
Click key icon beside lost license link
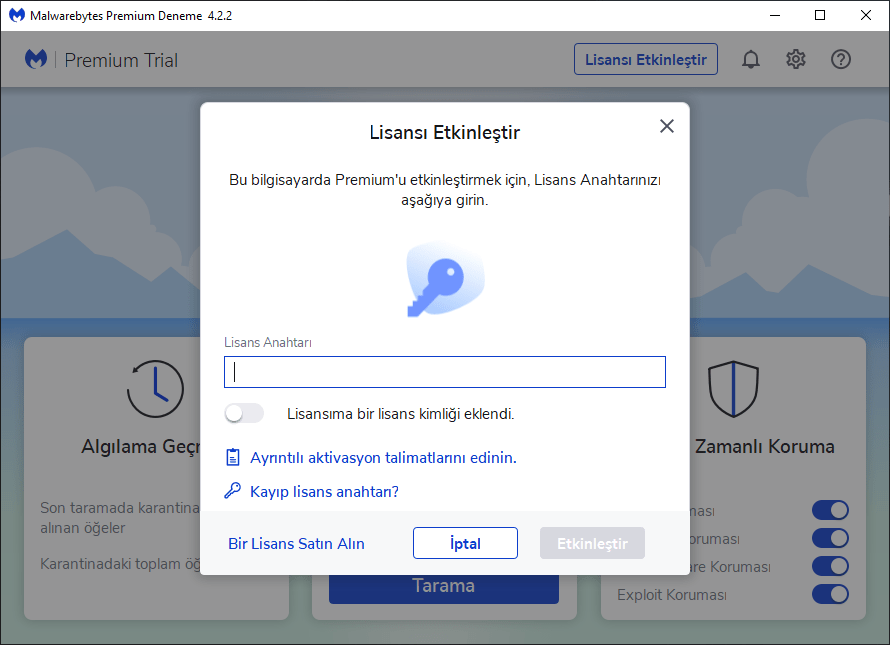tap(233, 491)
